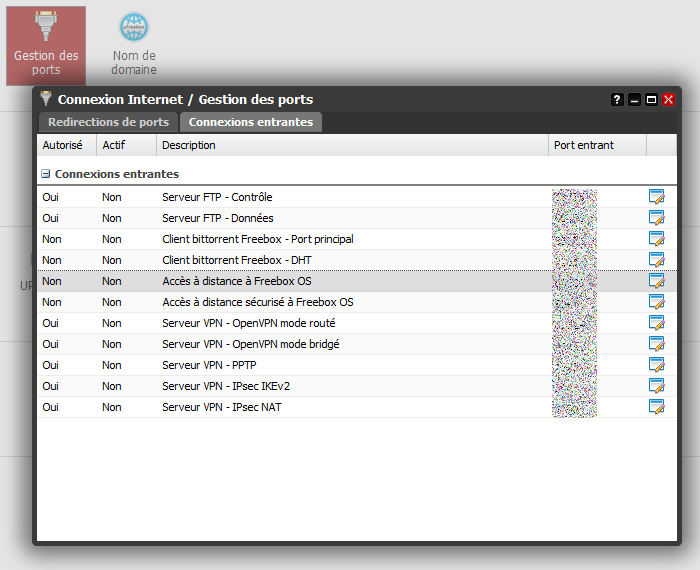Sort by the Port entrant column header

tap(598, 145)
